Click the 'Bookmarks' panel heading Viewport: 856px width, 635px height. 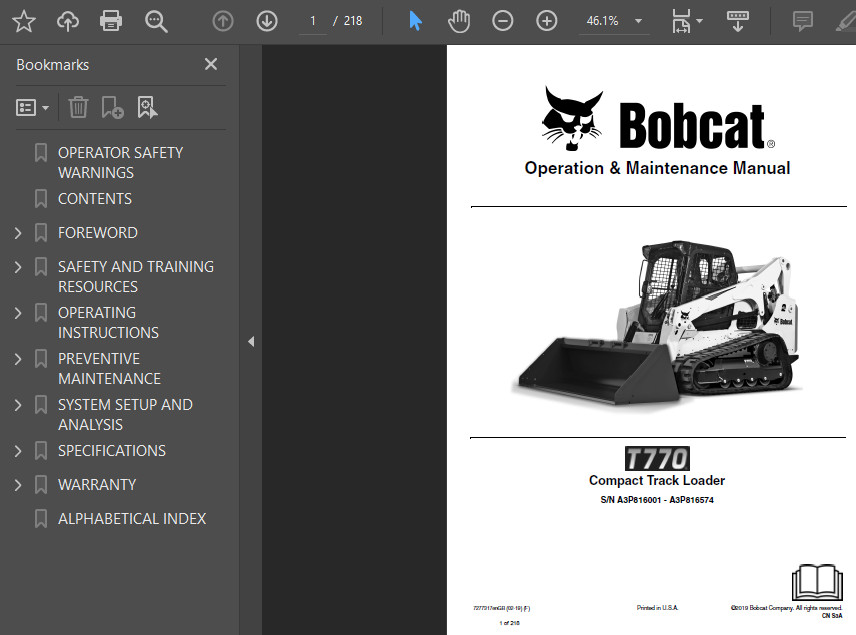[x=52, y=65]
